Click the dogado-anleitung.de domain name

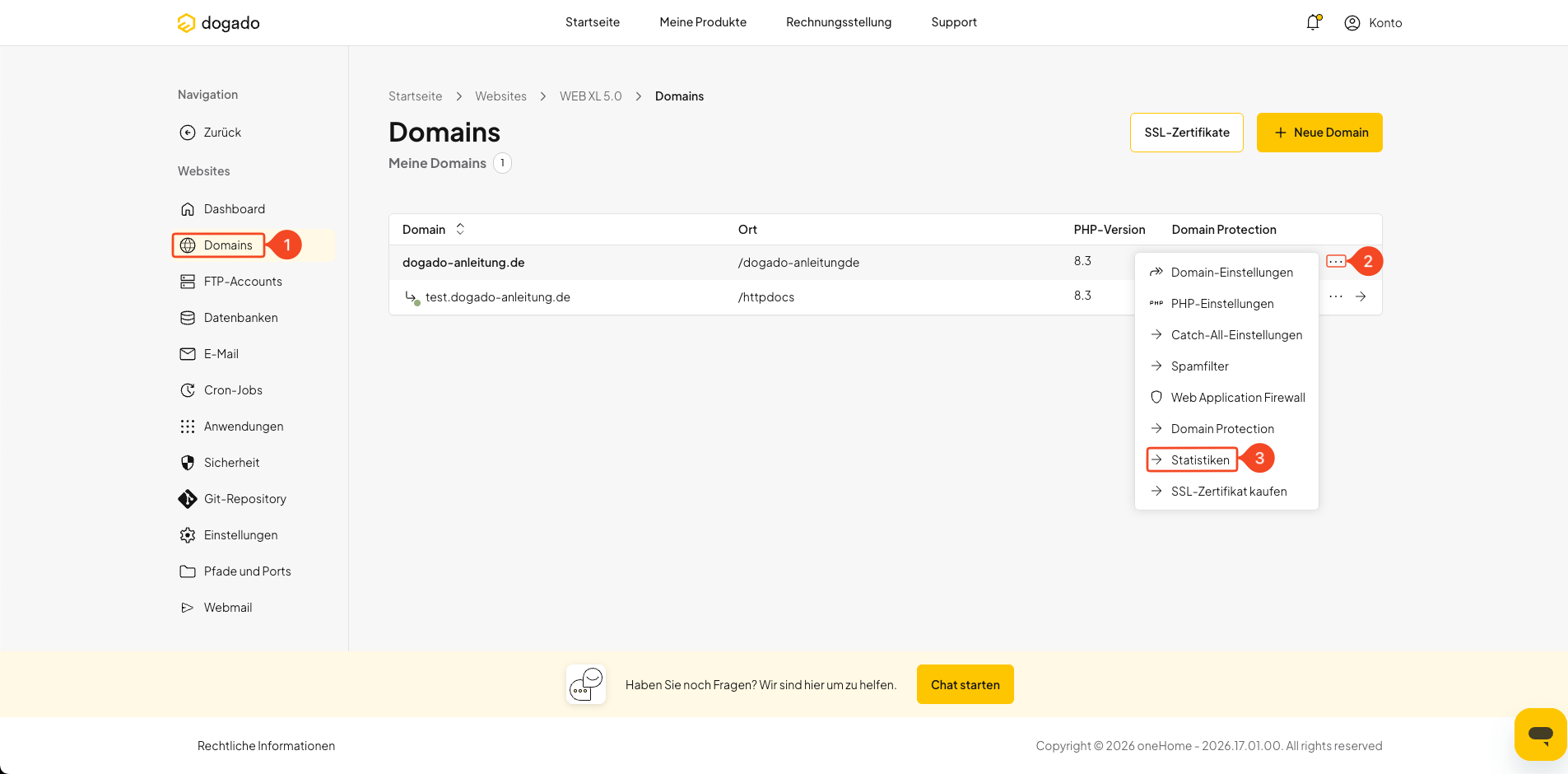tap(463, 263)
